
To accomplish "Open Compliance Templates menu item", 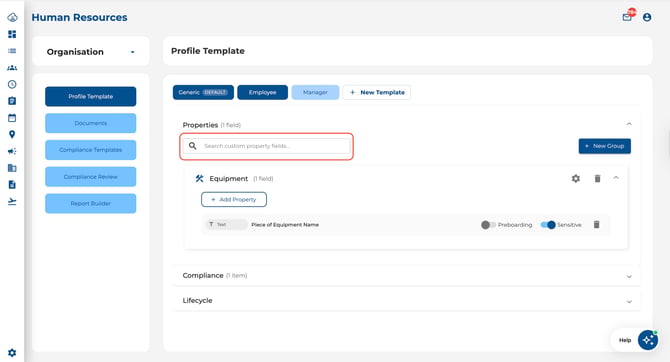I will pyautogui.click(x=91, y=150).
